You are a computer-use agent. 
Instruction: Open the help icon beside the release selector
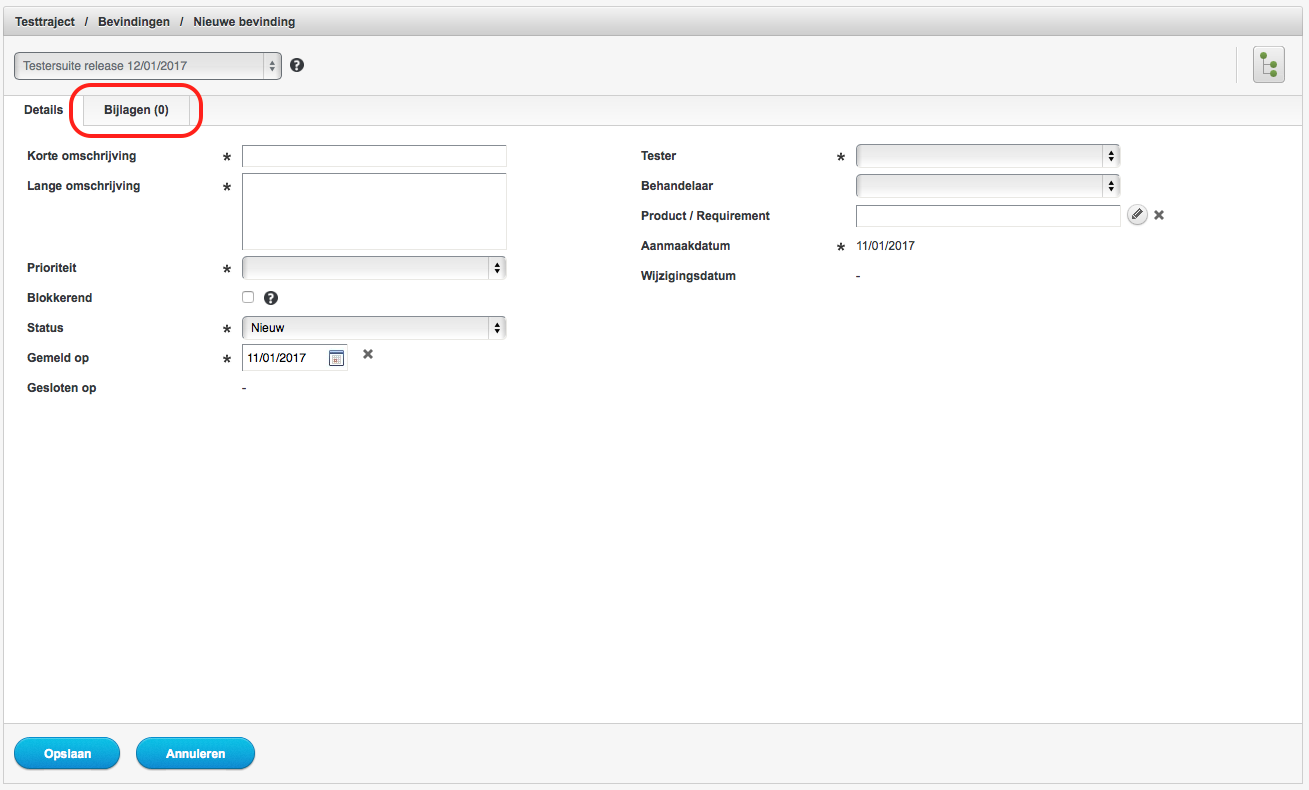pyautogui.click(x=297, y=65)
